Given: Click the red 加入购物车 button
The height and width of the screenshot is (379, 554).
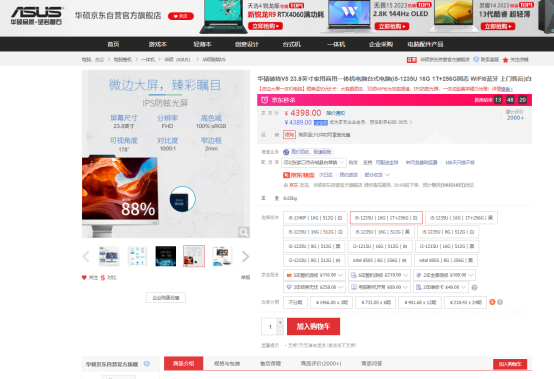Looking at the screenshot, I should (313, 326).
